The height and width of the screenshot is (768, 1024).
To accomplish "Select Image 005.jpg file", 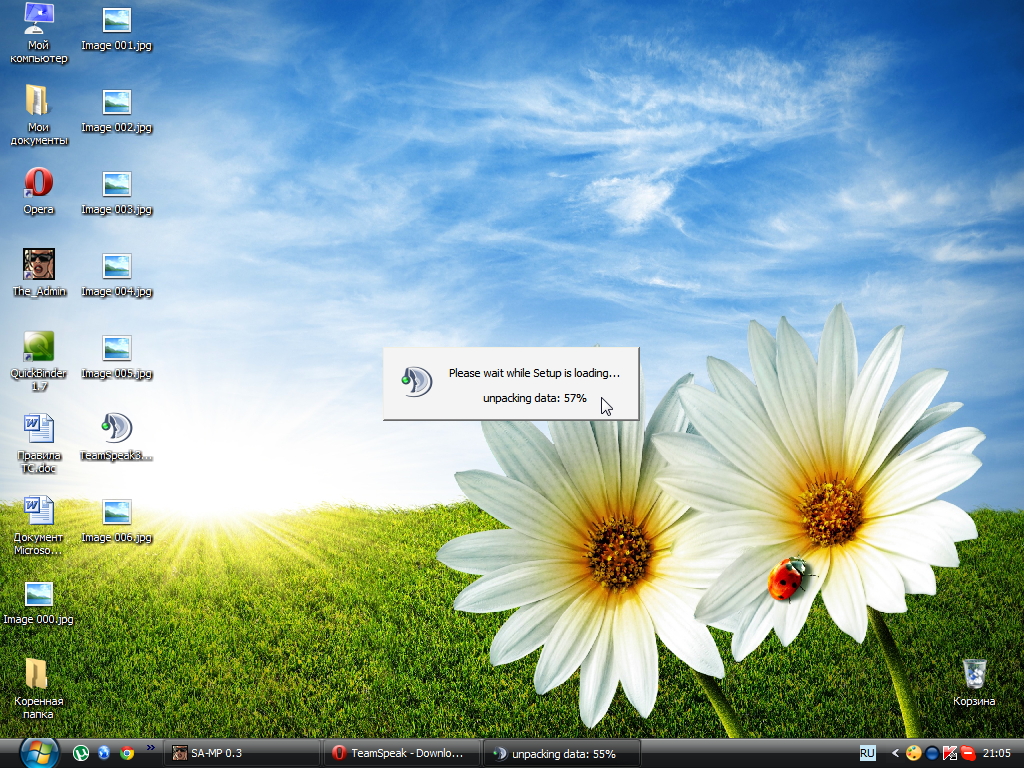I will click(116, 357).
